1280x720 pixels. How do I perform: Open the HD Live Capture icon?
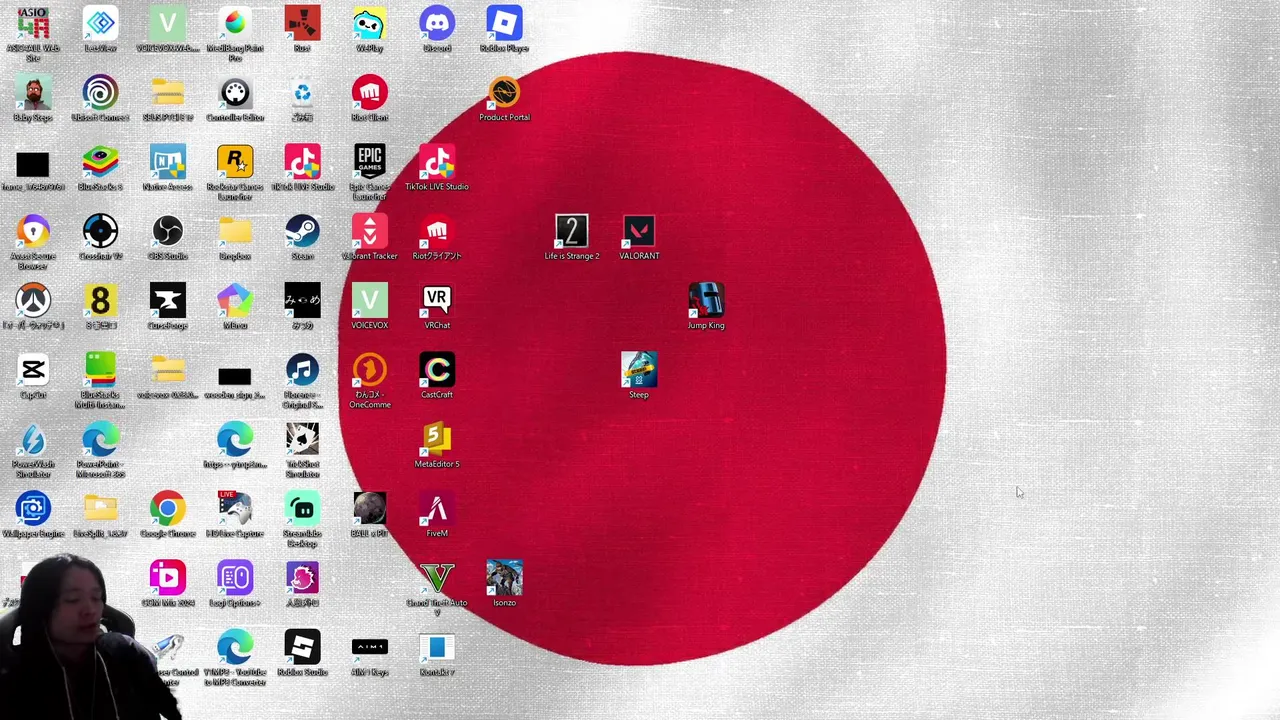pyautogui.click(x=235, y=510)
